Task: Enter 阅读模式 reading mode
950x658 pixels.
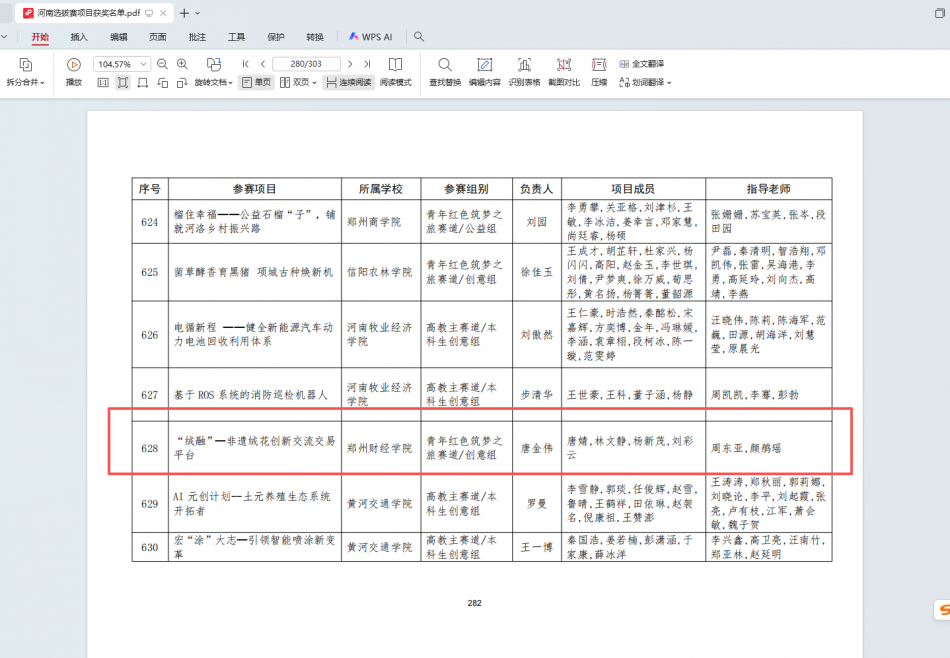Action: 395,65
